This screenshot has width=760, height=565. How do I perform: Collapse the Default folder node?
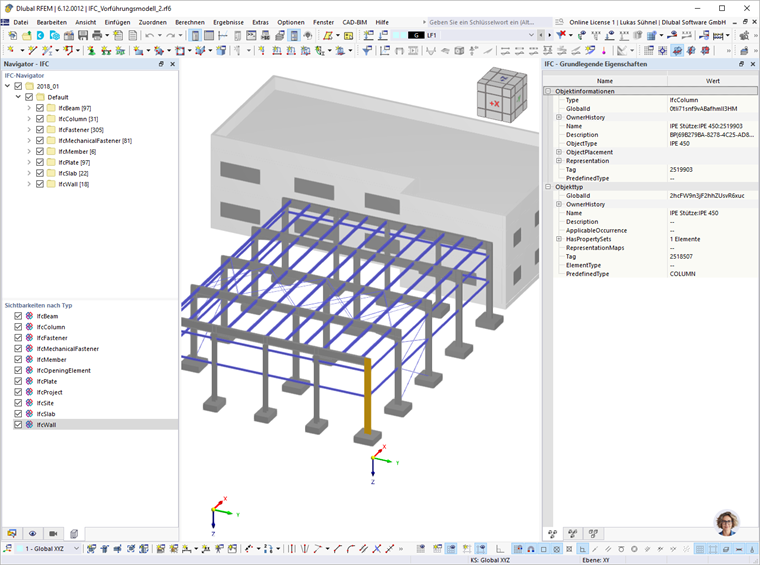[x=18, y=97]
